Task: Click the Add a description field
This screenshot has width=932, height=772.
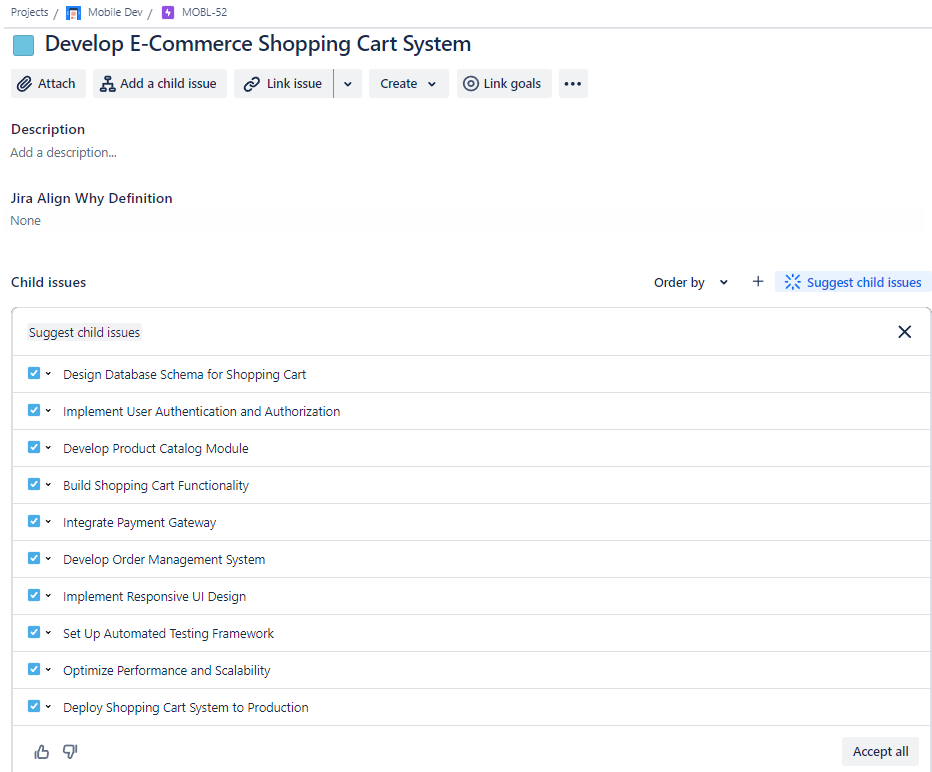Action: coord(64,153)
